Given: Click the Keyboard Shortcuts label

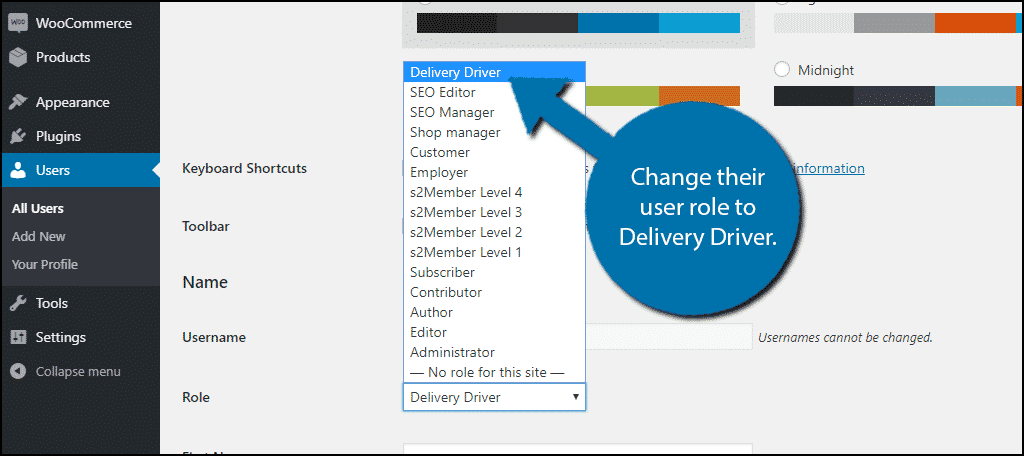Looking at the screenshot, I should point(244,168).
